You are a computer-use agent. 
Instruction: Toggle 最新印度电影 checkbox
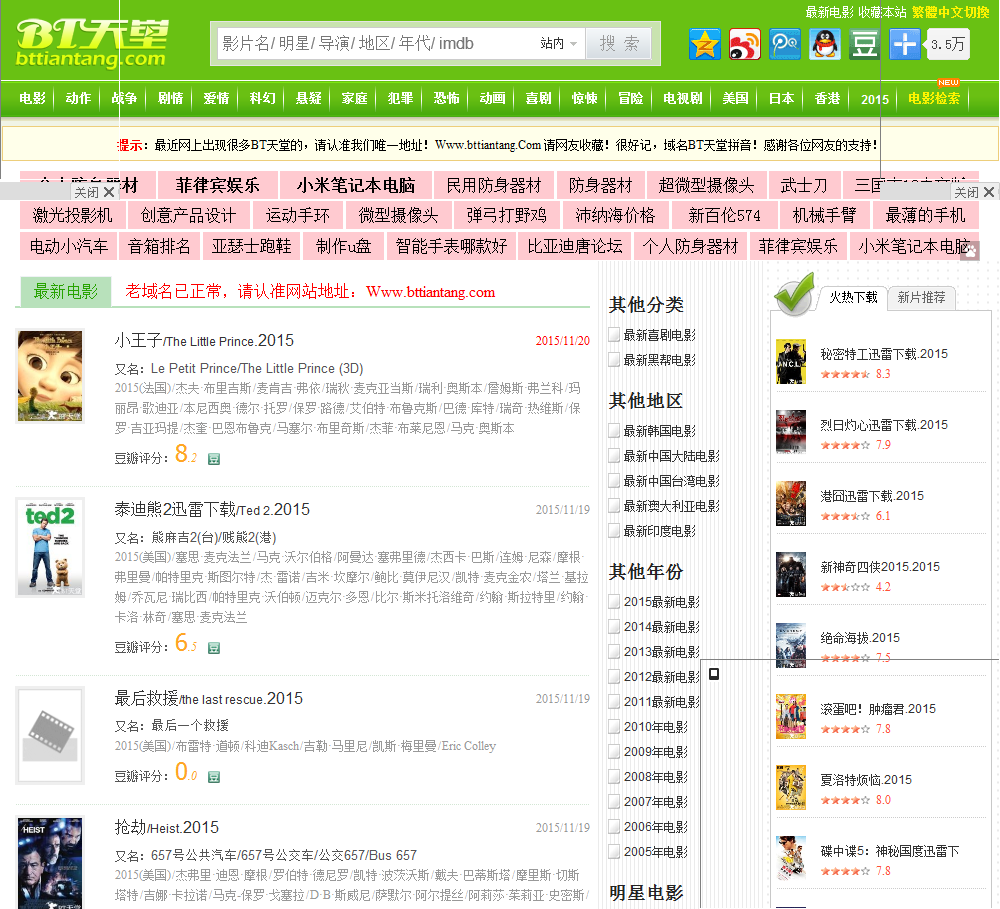point(614,531)
